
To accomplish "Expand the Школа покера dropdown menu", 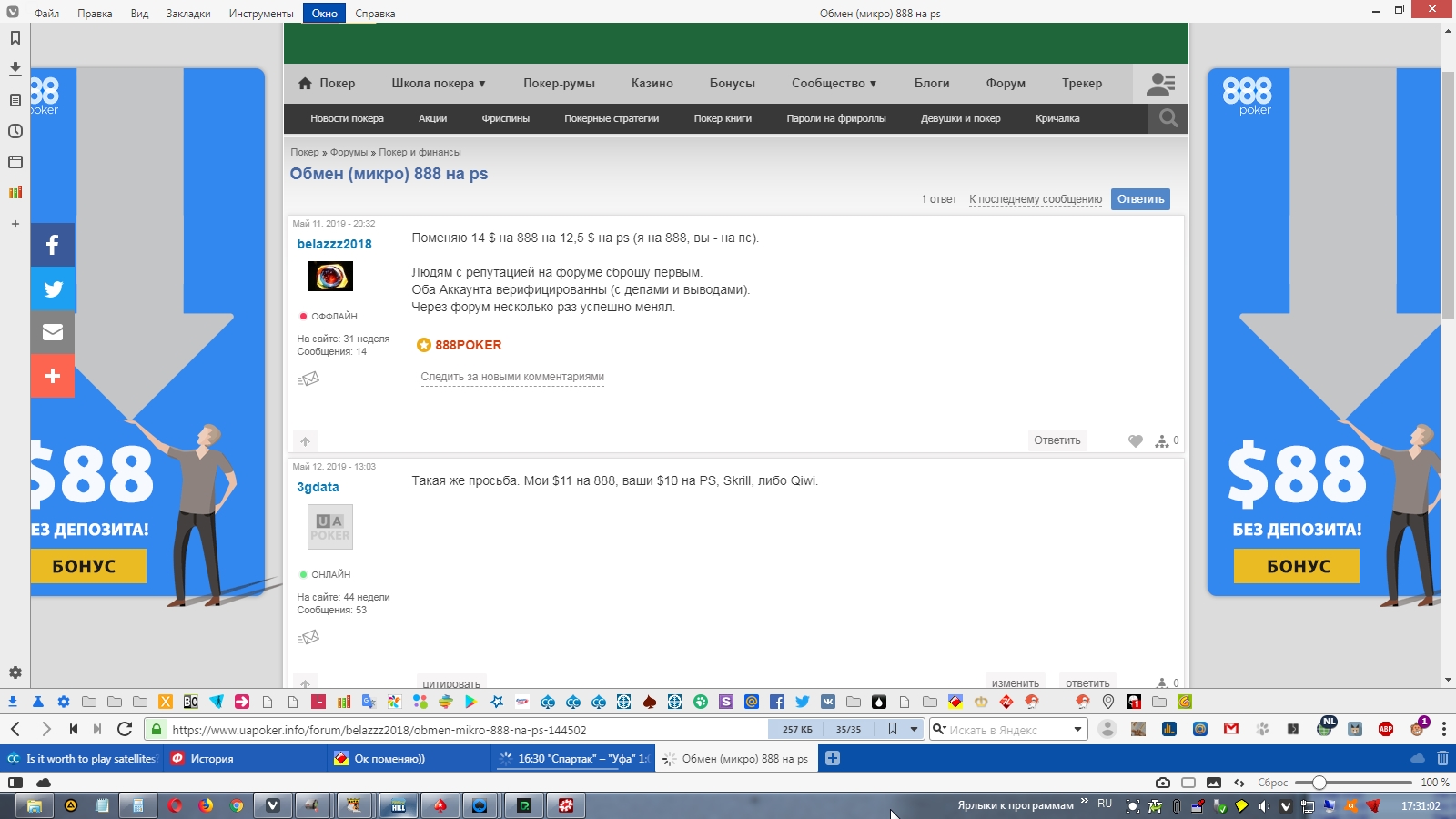I will (439, 83).
